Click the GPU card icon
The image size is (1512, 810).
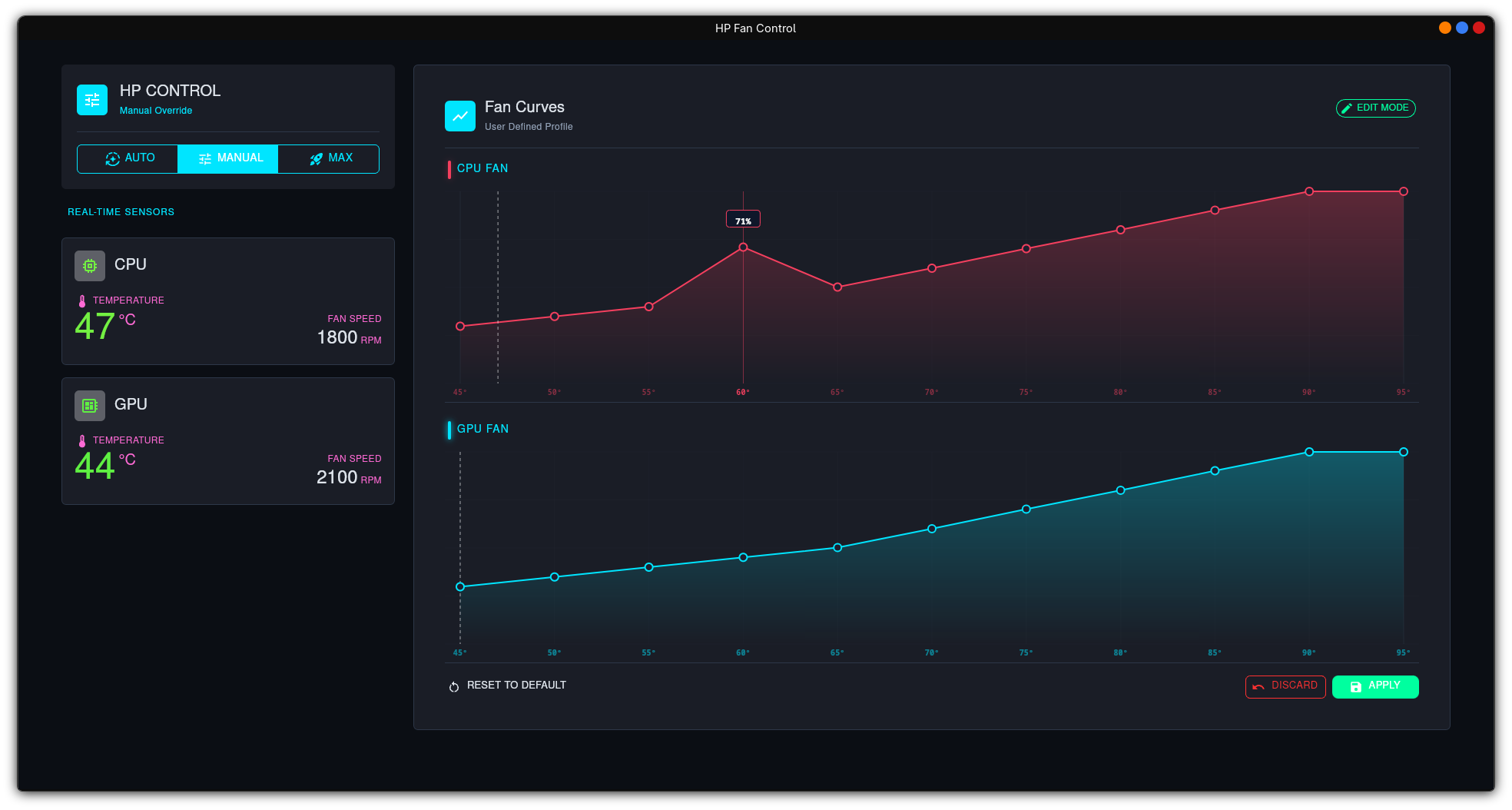(x=90, y=406)
